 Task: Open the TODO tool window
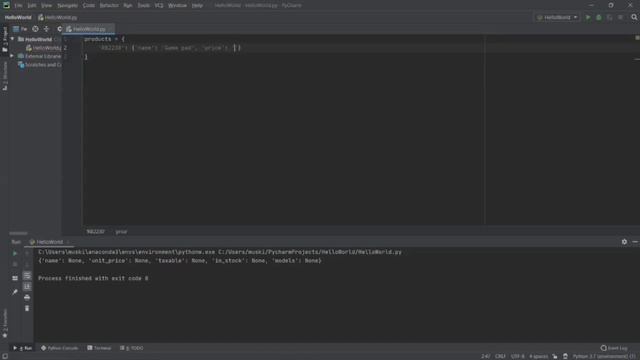[132, 348]
